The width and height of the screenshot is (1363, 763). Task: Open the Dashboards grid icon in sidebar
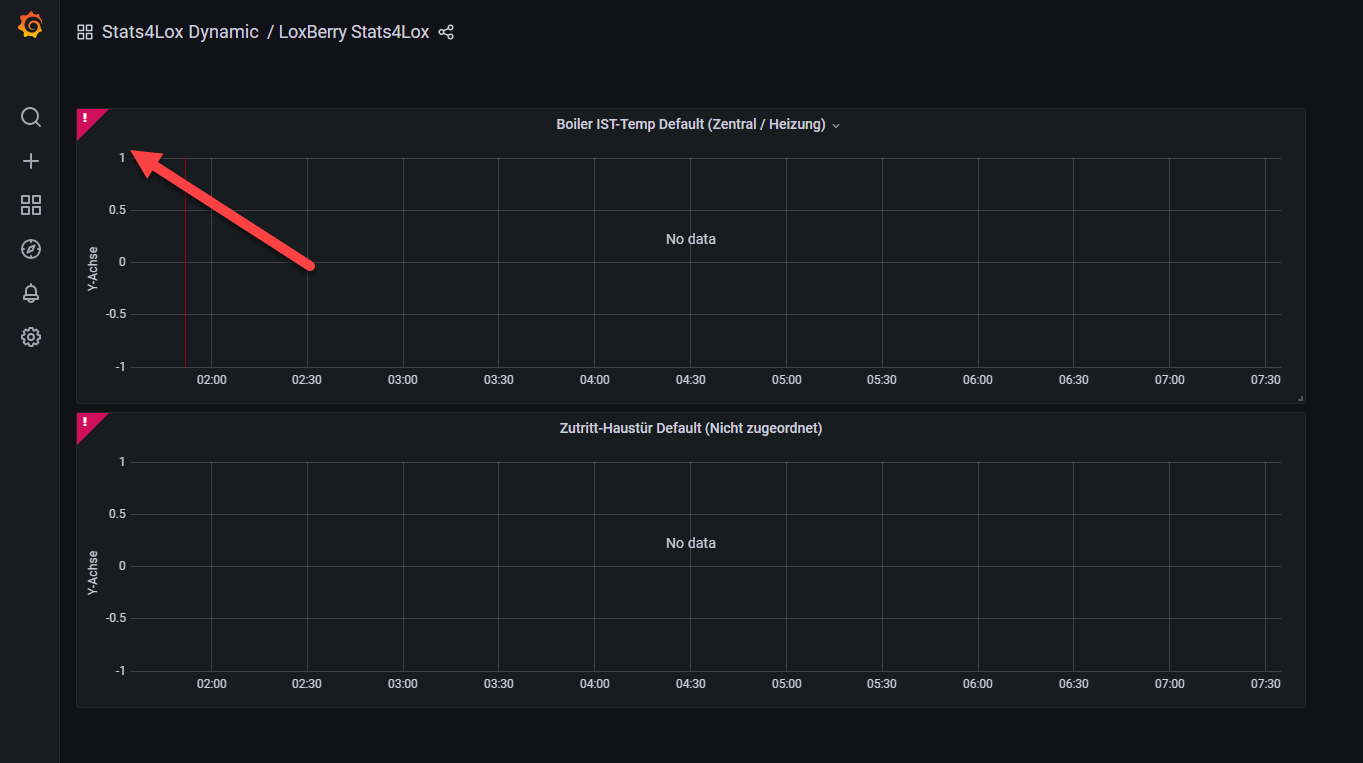[x=31, y=205]
